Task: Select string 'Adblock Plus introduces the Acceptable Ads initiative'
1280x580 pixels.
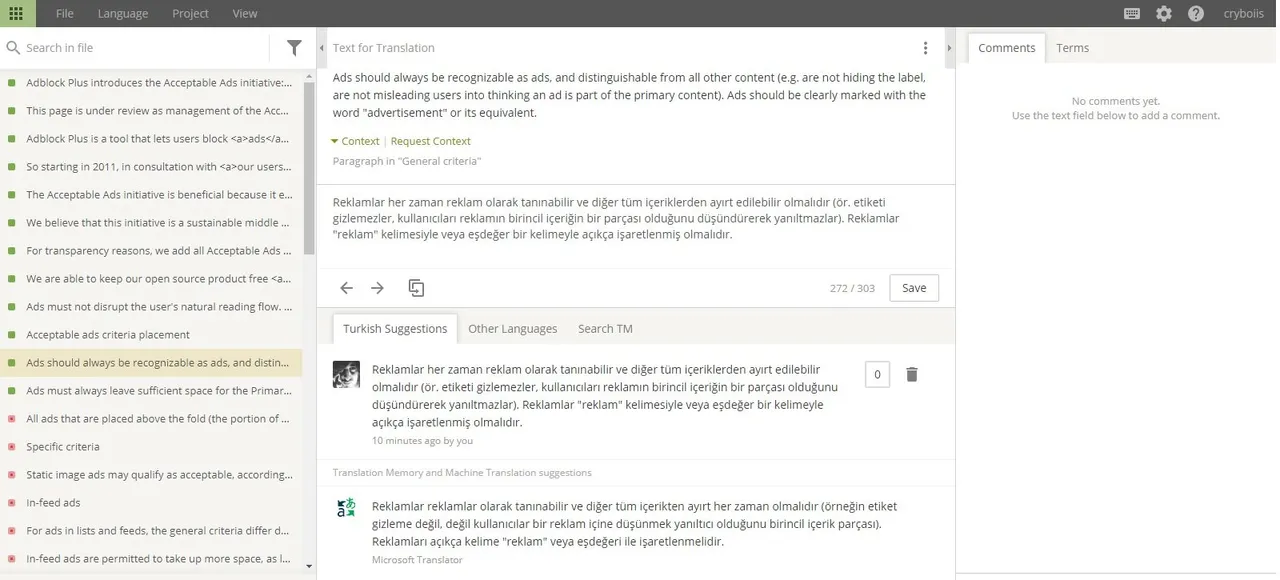Action: [x=151, y=83]
